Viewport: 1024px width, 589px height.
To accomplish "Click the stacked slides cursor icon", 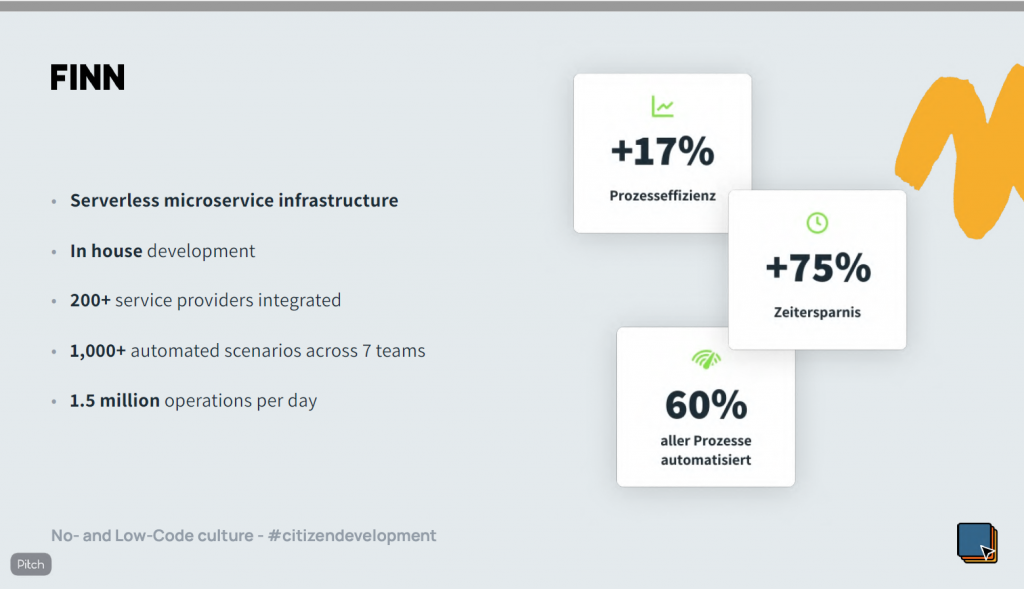I will (976, 543).
